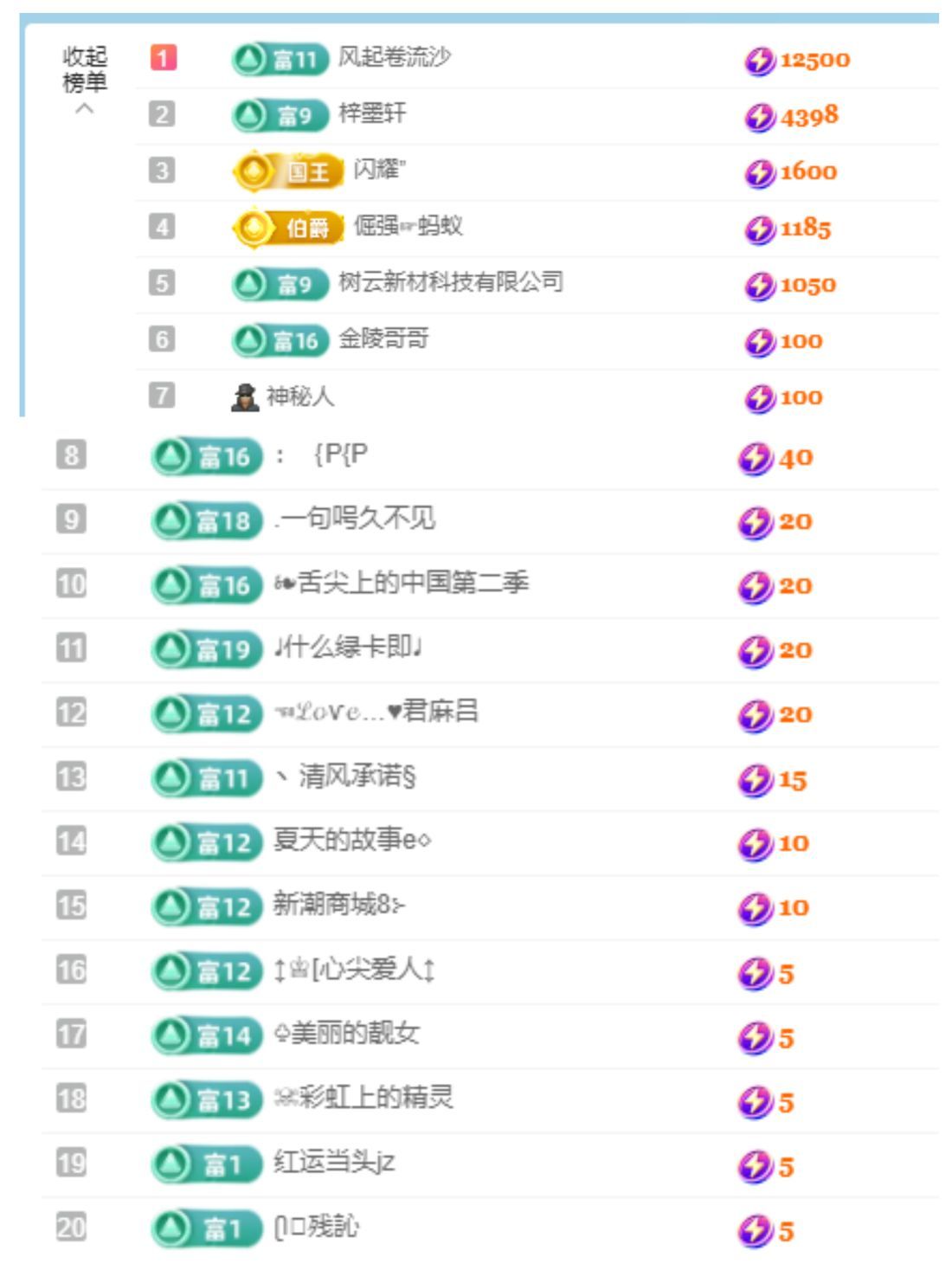Click the 富19 level badge
Image resolution: width=952 pixels, height=1270 pixels.
[x=207, y=649]
